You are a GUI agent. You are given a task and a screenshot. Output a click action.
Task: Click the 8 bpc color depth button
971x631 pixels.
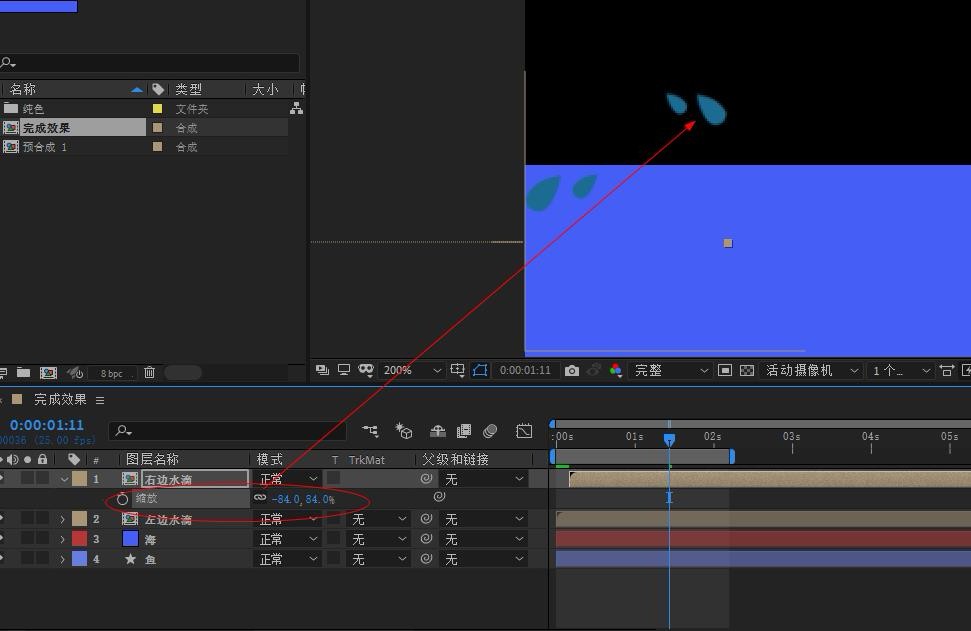coord(111,373)
